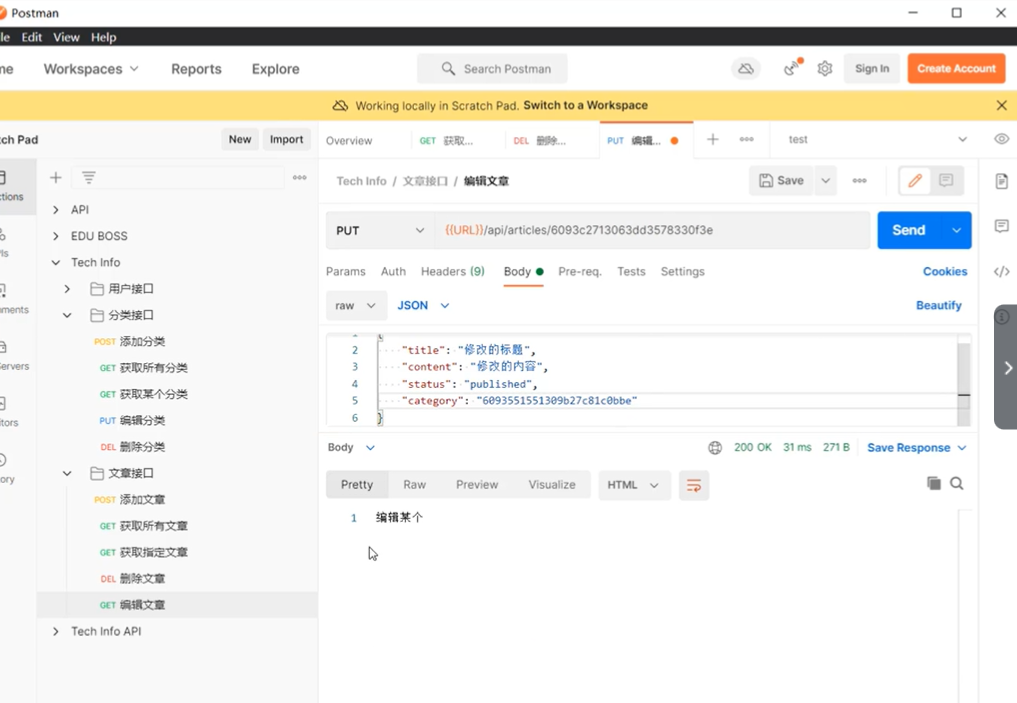Expand the Tech Info API collection
The width and height of the screenshot is (1017, 703).
pos(56,631)
